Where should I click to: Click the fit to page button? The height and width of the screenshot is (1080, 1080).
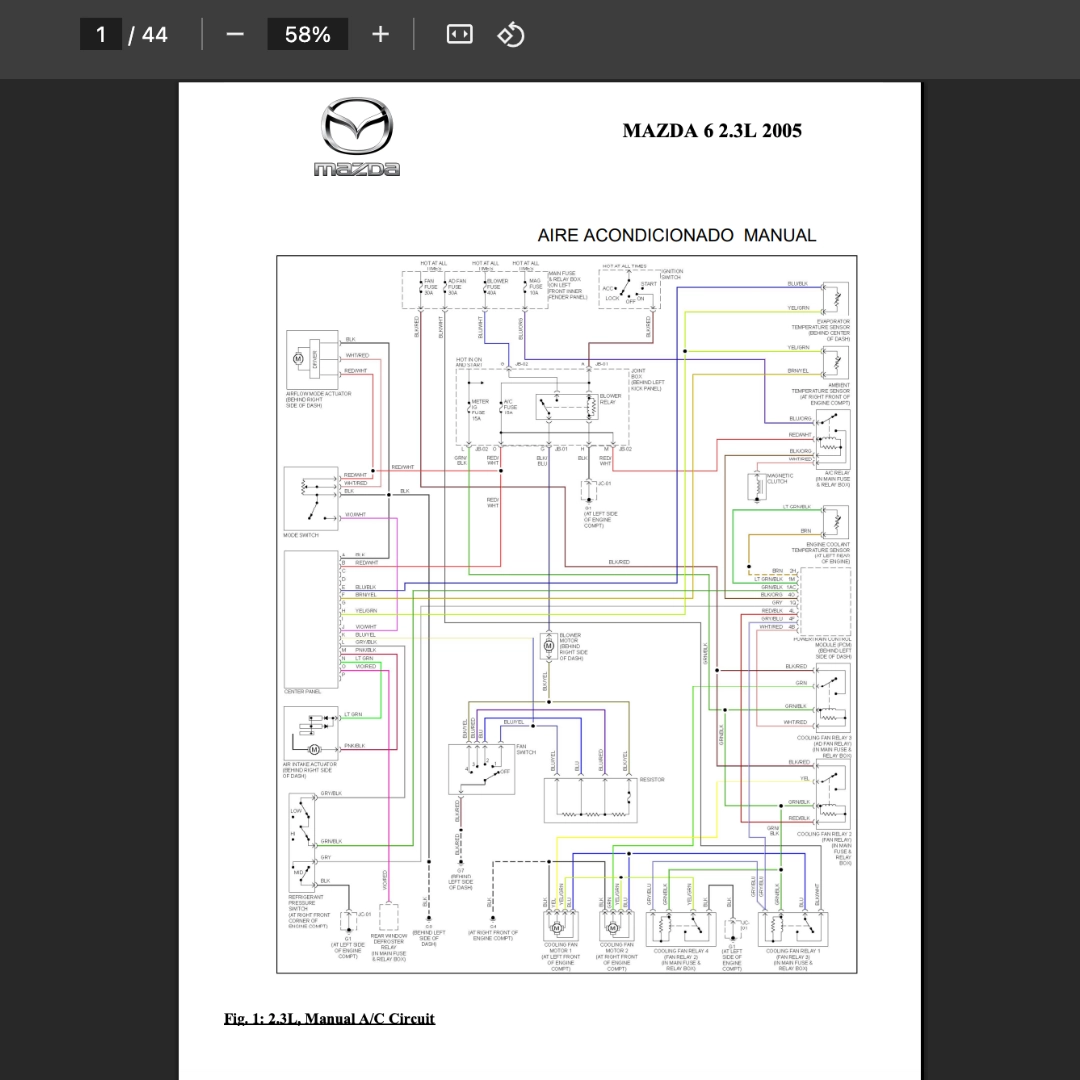pyautogui.click(x=459, y=34)
